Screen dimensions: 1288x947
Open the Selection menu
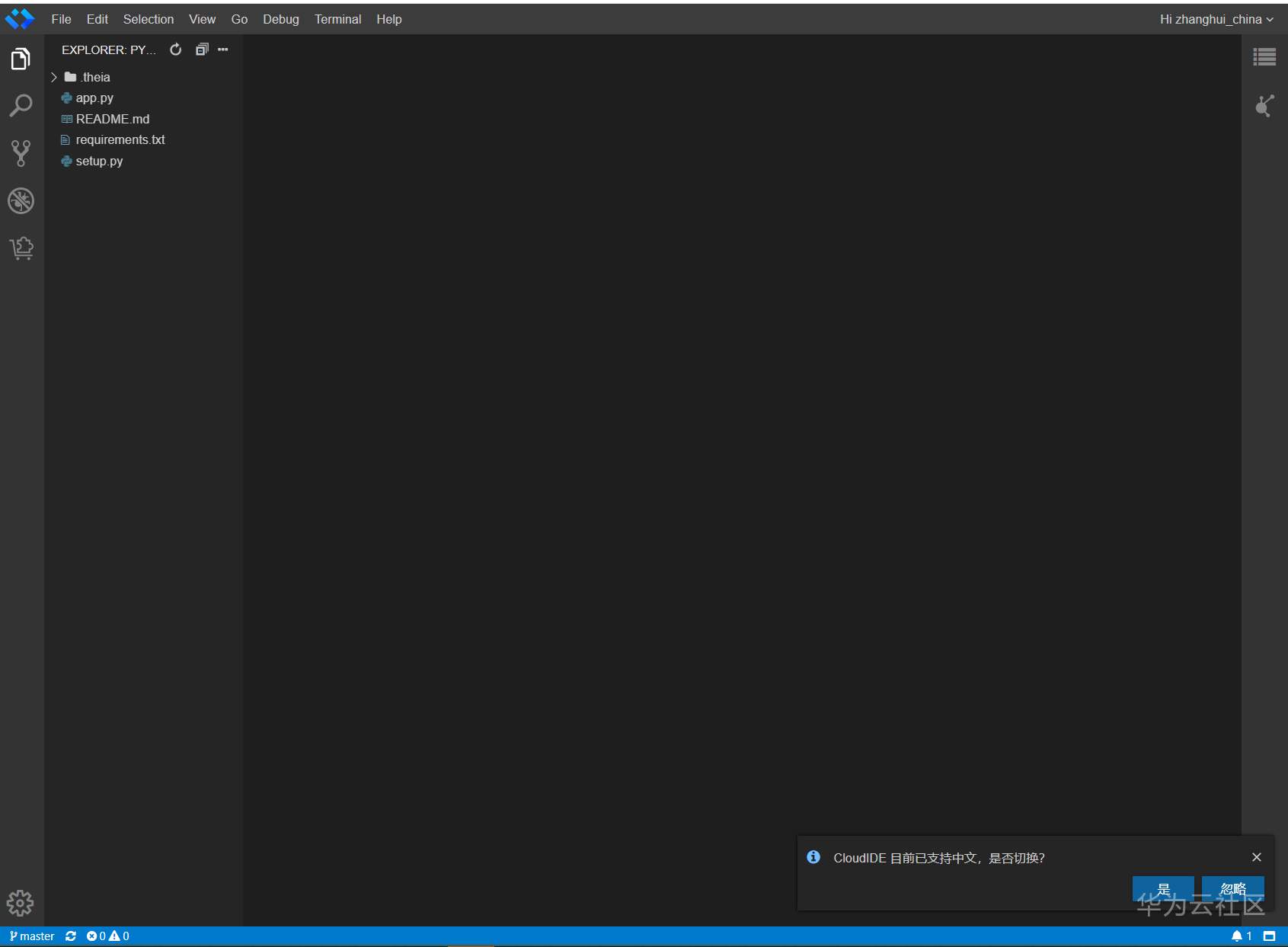pyautogui.click(x=149, y=19)
